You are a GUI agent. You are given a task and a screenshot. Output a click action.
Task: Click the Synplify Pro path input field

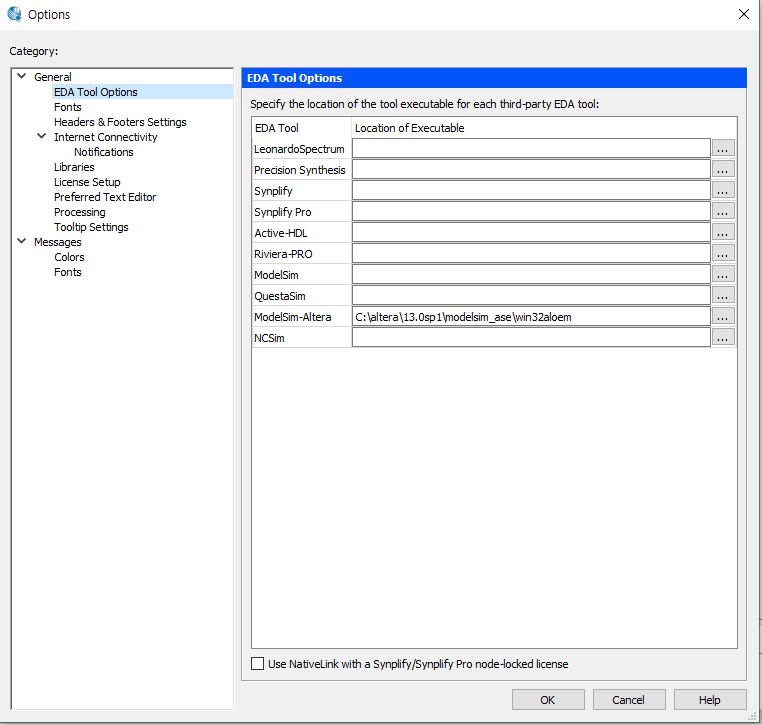click(531, 211)
